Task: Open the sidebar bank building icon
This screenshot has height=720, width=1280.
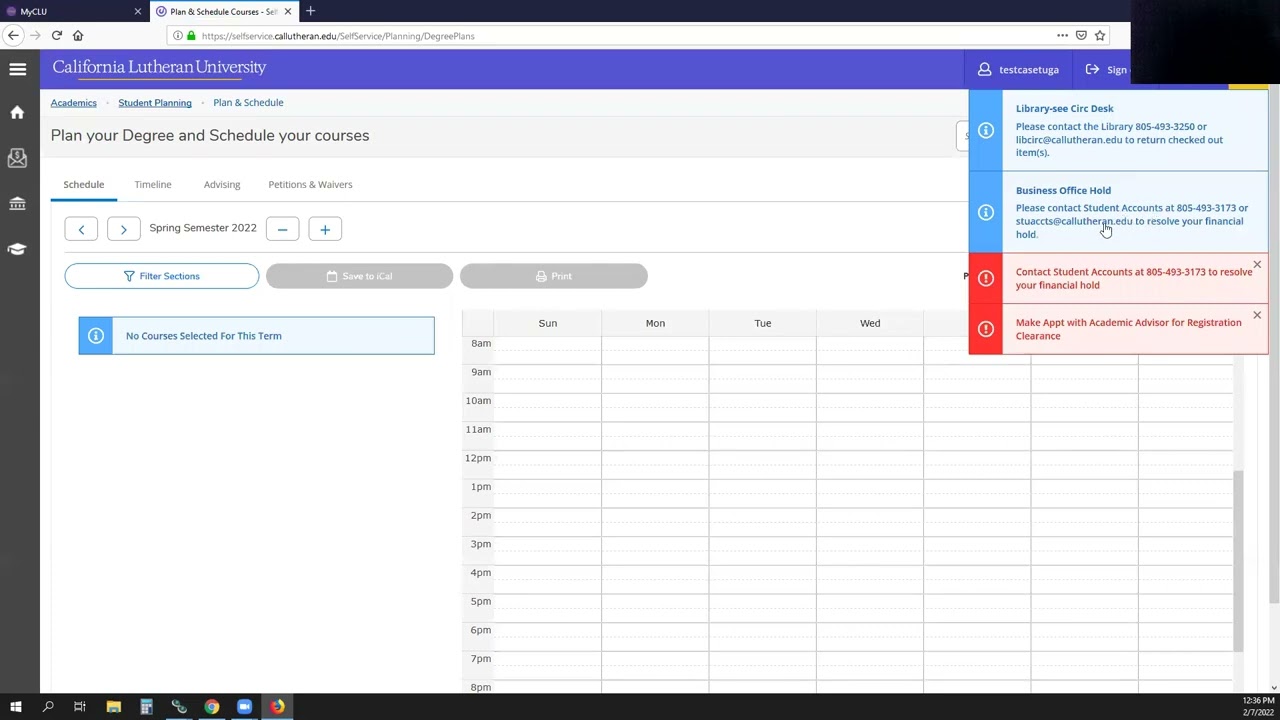Action: 17,203
